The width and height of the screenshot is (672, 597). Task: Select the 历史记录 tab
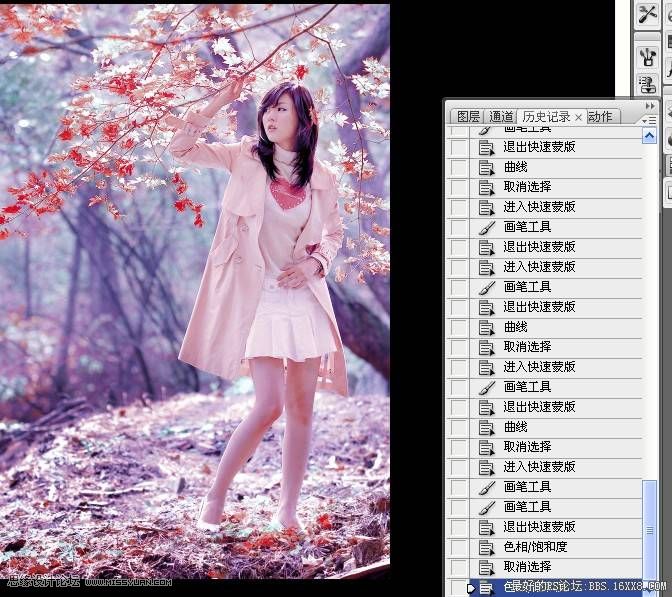546,117
